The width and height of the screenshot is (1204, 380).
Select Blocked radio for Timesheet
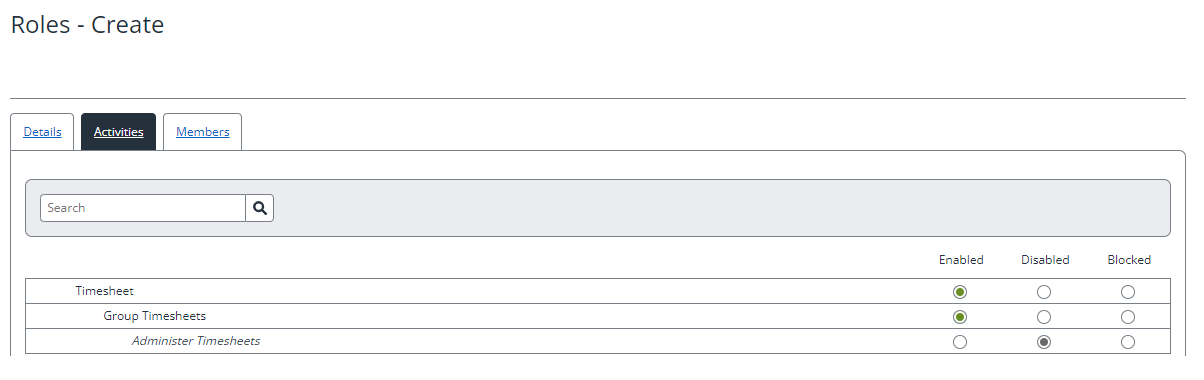[x=1128, y=292]
